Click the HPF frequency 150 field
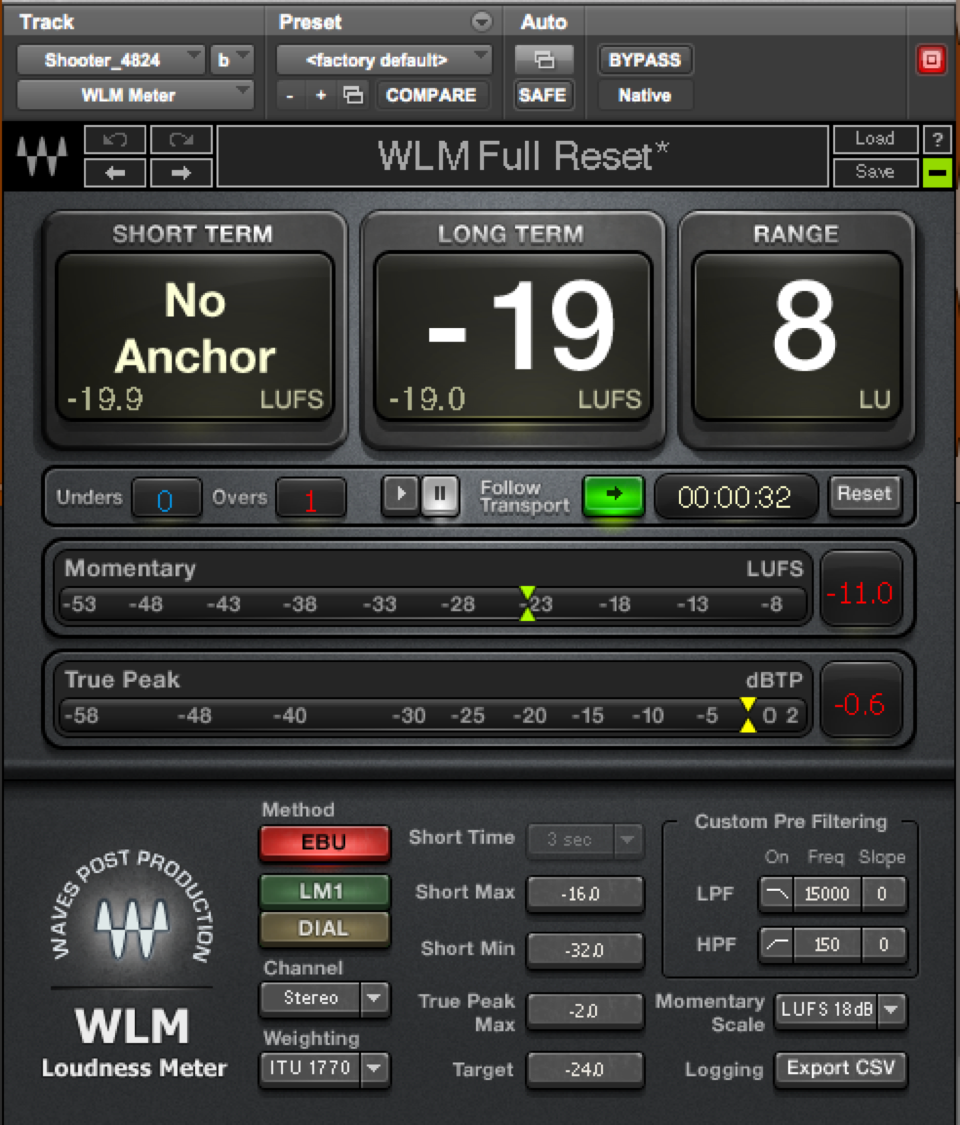The height and width of the screenshot is (1125, 960). click(827, 944)
